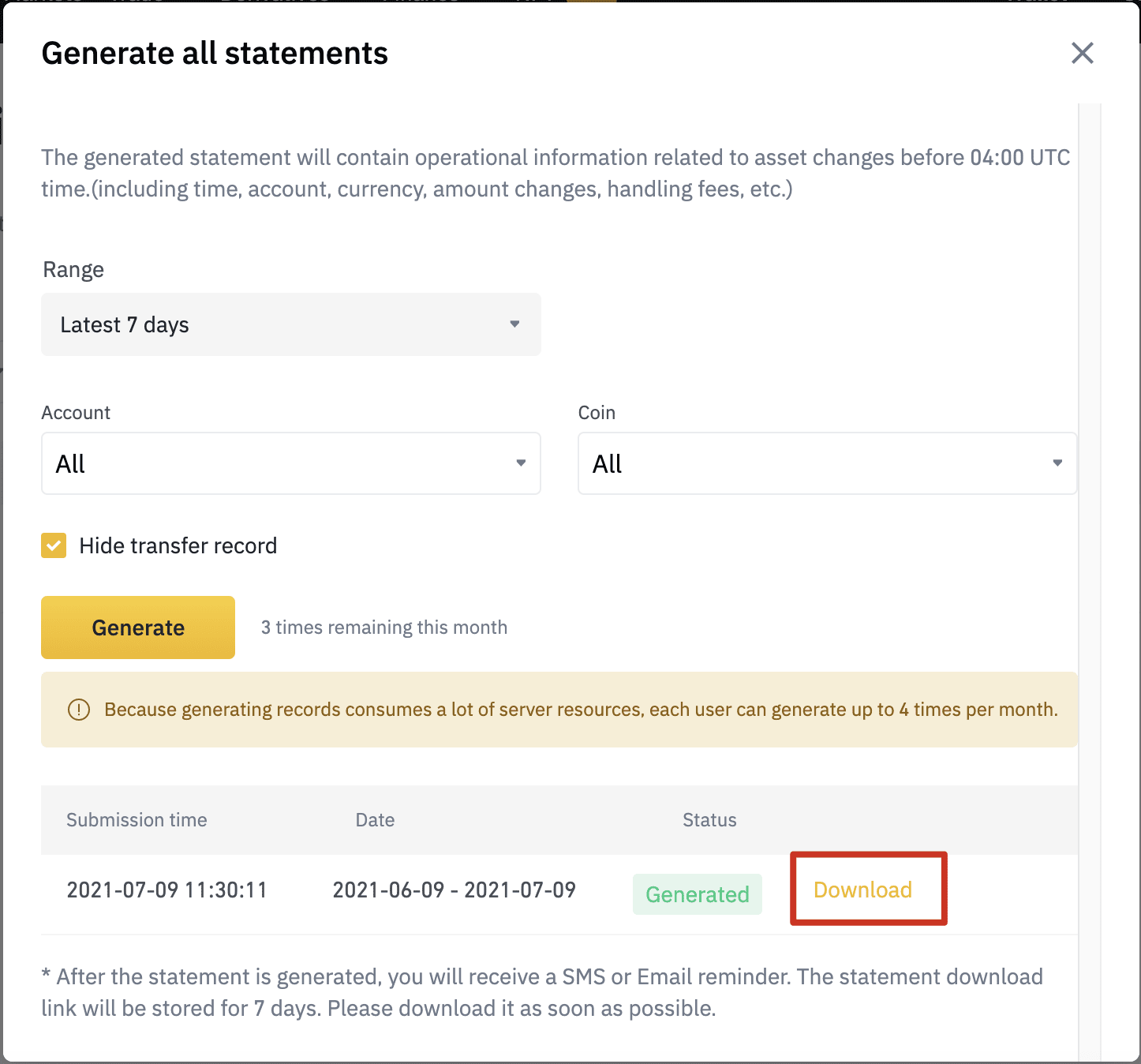Image resolution: width=1141 pixels, height=1064 pixels.
Task: Select the 2021-07-09 11:30:11 submission entry
Action: 167,890
